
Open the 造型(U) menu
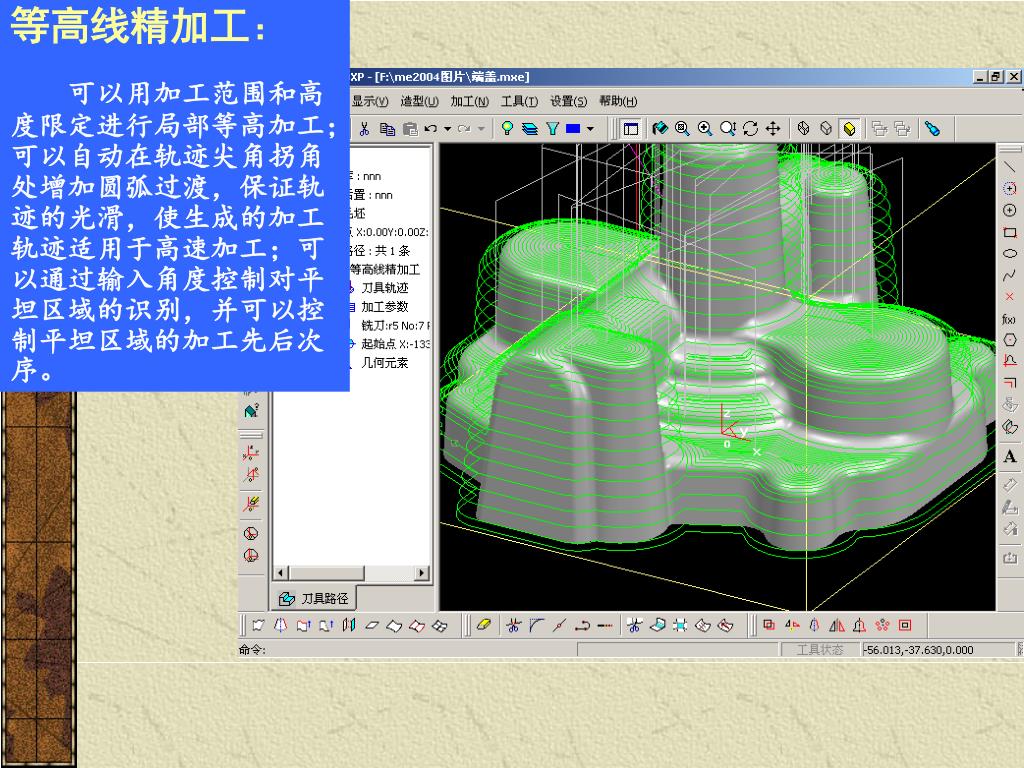[x=419, y=101]
